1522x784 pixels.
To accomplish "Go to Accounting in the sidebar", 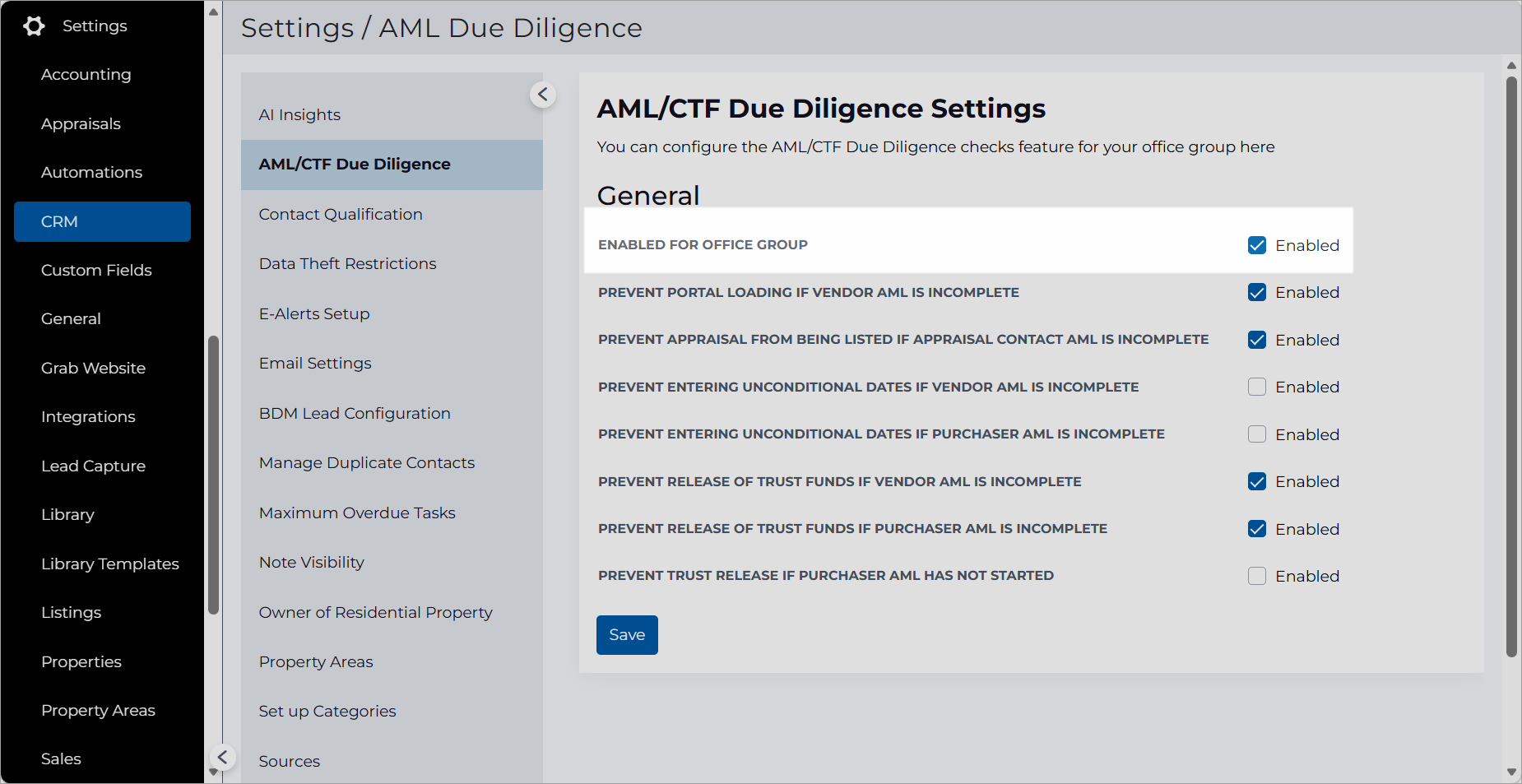I will click(86, 74).
